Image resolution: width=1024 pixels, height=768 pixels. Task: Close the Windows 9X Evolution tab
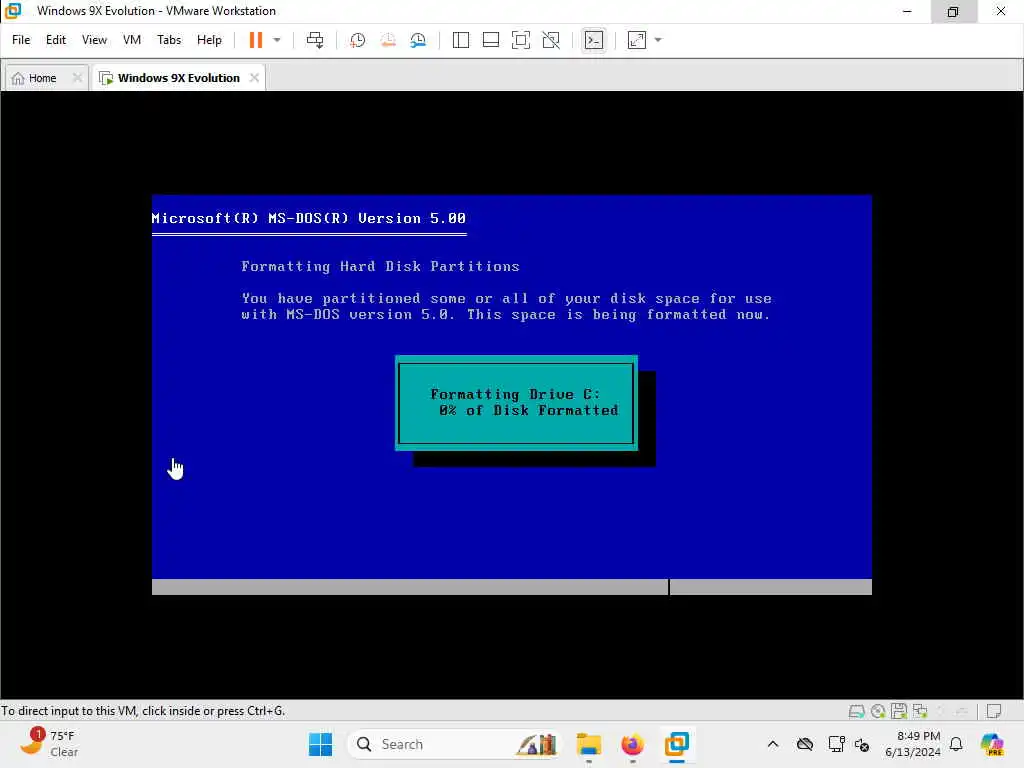[254, 78]
